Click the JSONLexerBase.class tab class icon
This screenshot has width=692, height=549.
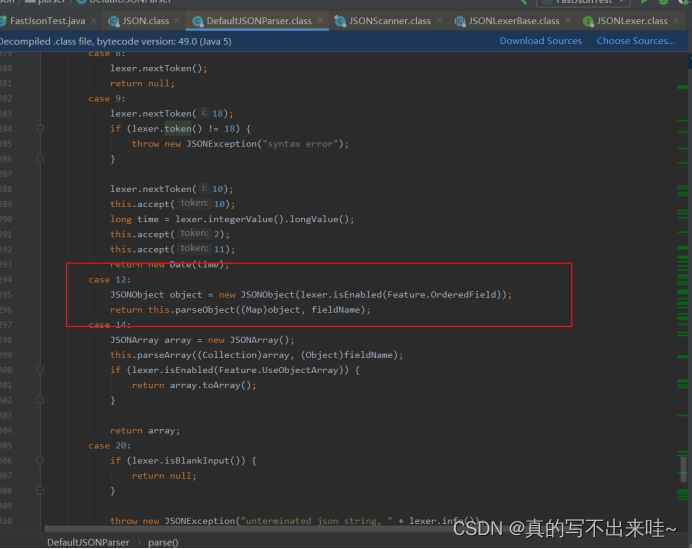(x=460, y=21)
